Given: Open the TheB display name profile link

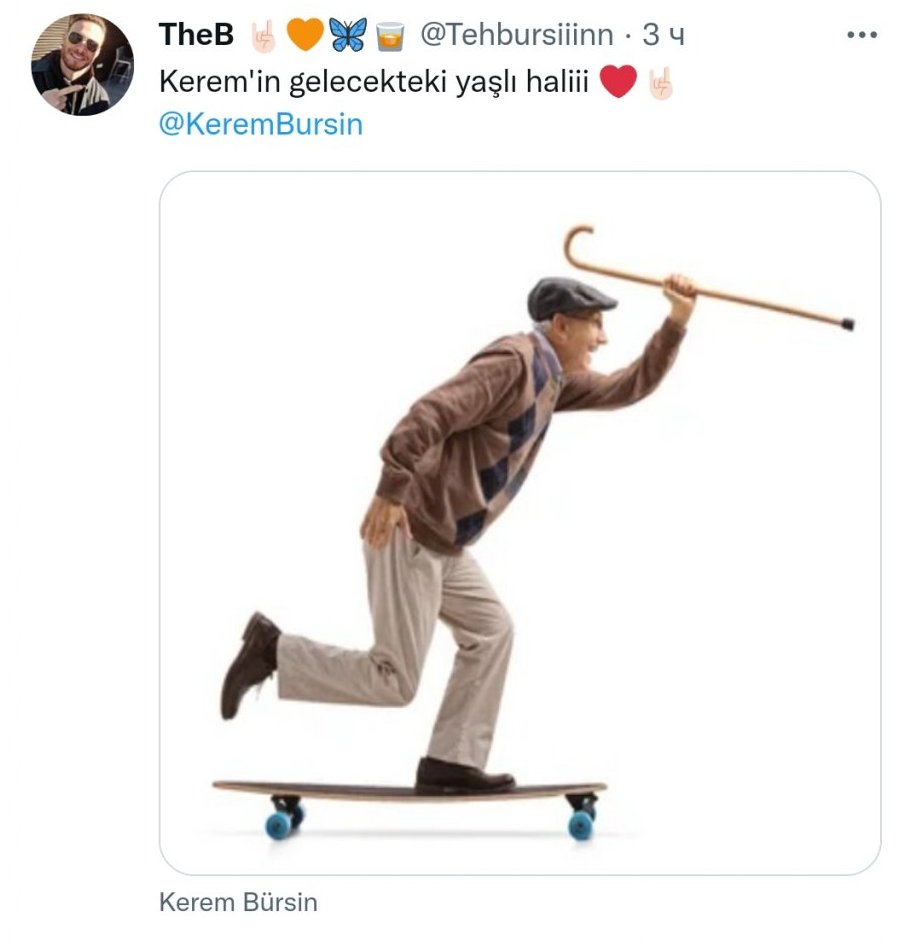Looking at the screenshot, I should click(x=196, y=35).
